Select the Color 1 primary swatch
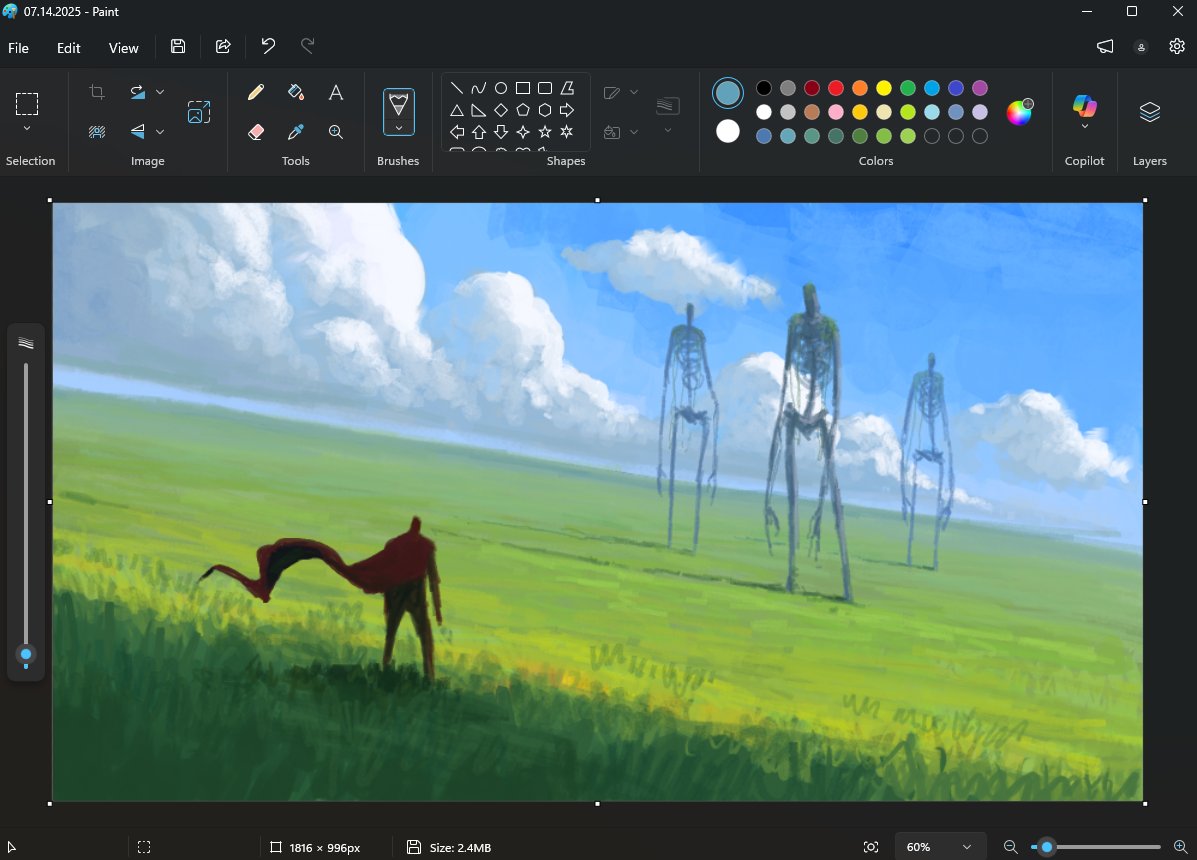 click(x=728, y=93)
